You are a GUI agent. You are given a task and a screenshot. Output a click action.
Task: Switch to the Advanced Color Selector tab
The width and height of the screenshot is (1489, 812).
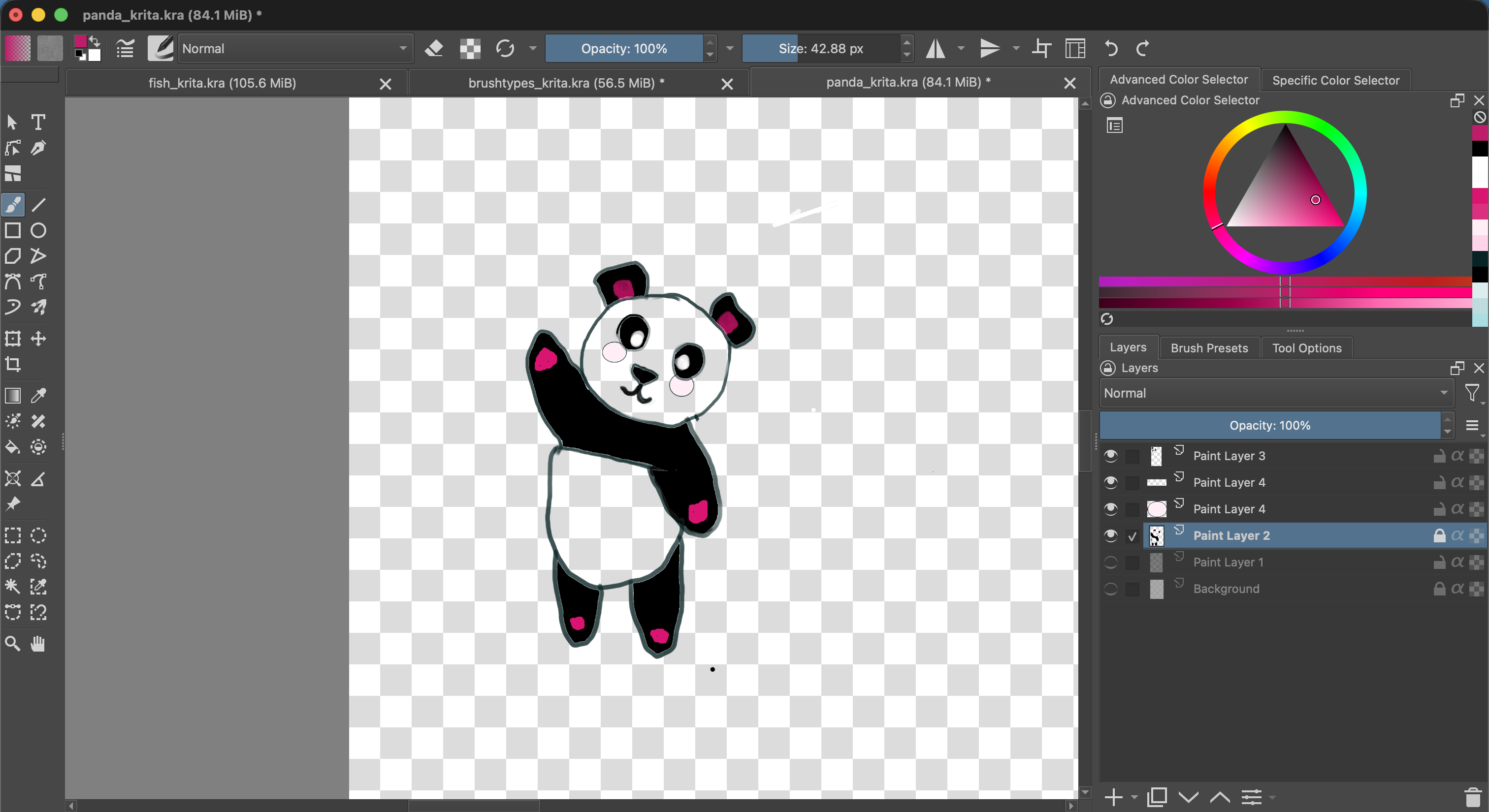pos(1179,80)
